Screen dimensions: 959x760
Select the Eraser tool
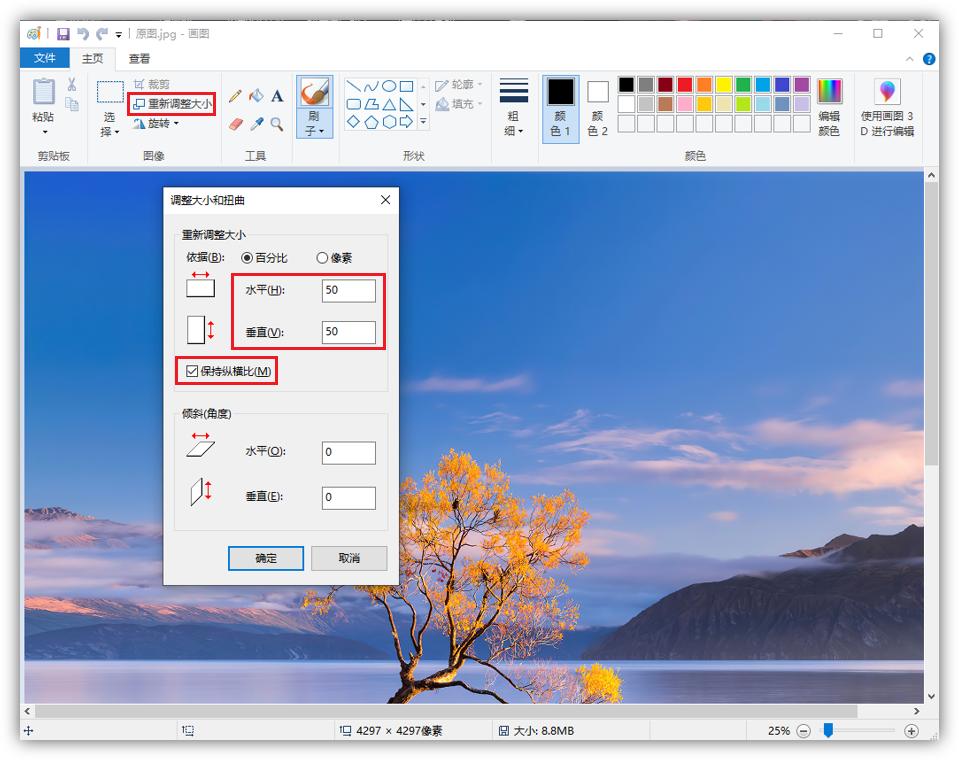[236, 124]
